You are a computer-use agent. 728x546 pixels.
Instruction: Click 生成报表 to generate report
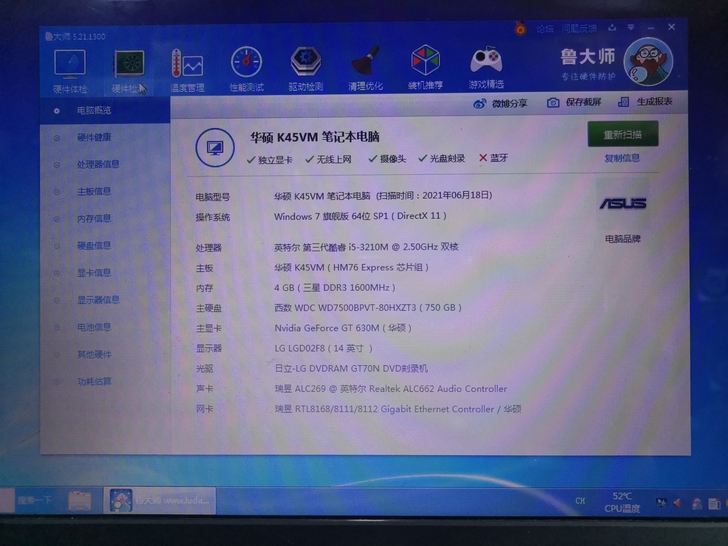(645, 102)
